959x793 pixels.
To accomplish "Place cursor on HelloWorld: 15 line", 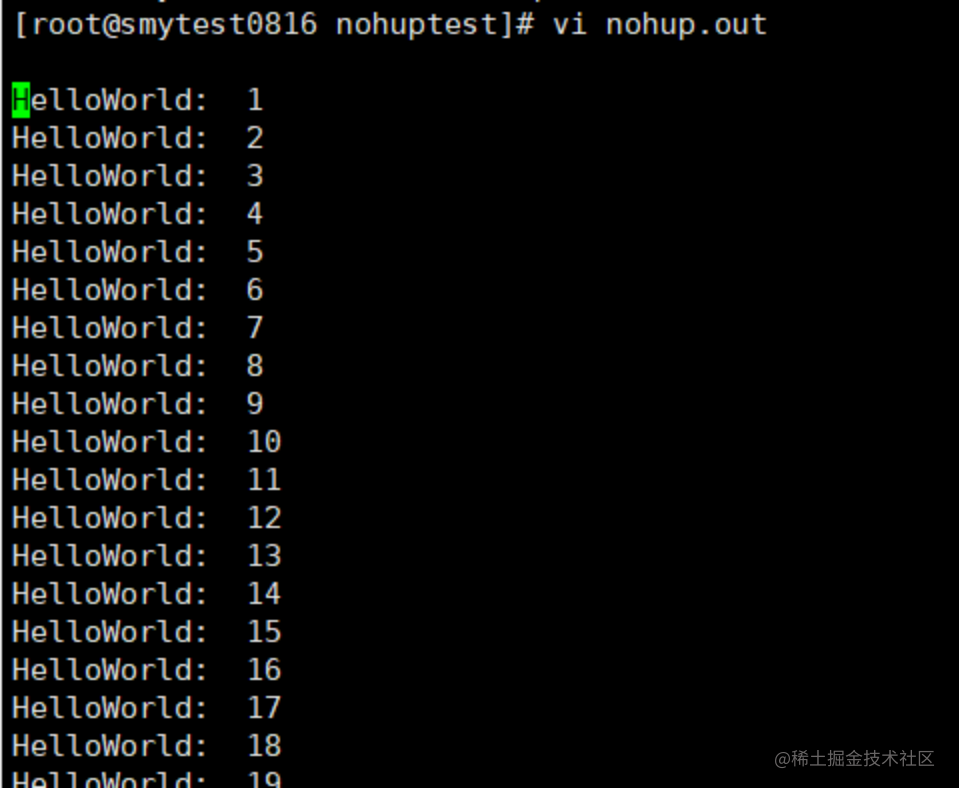I will (x=147, y=632).
